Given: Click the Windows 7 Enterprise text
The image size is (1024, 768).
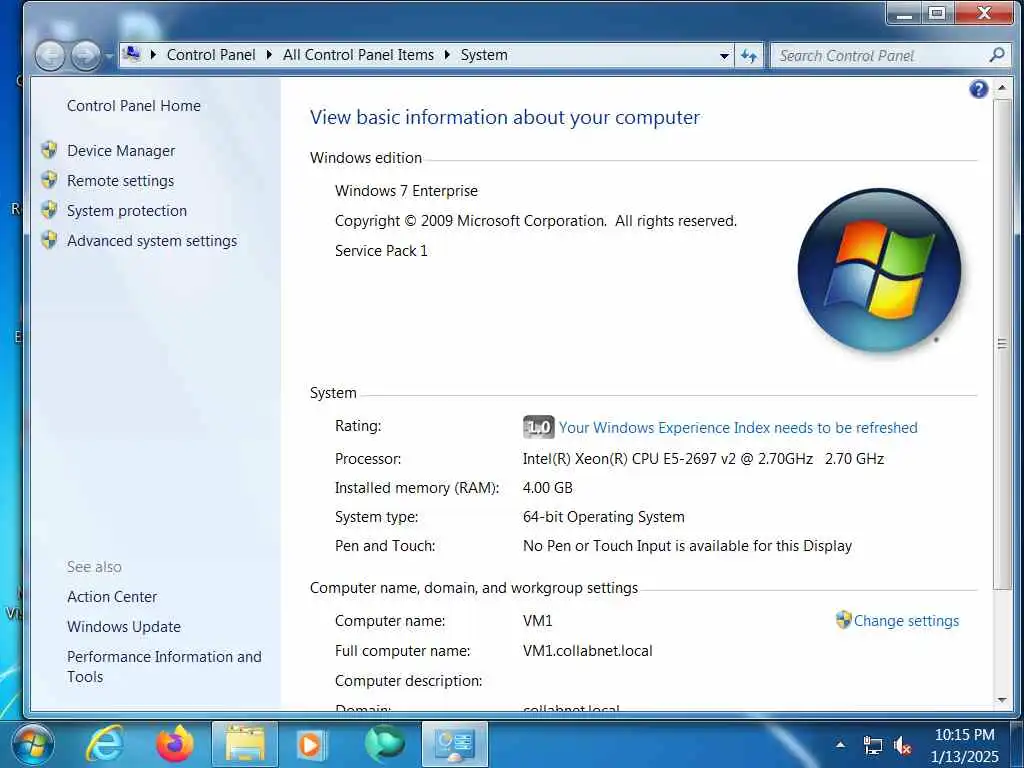Looking at the screenshot, I should pos(406,191).
